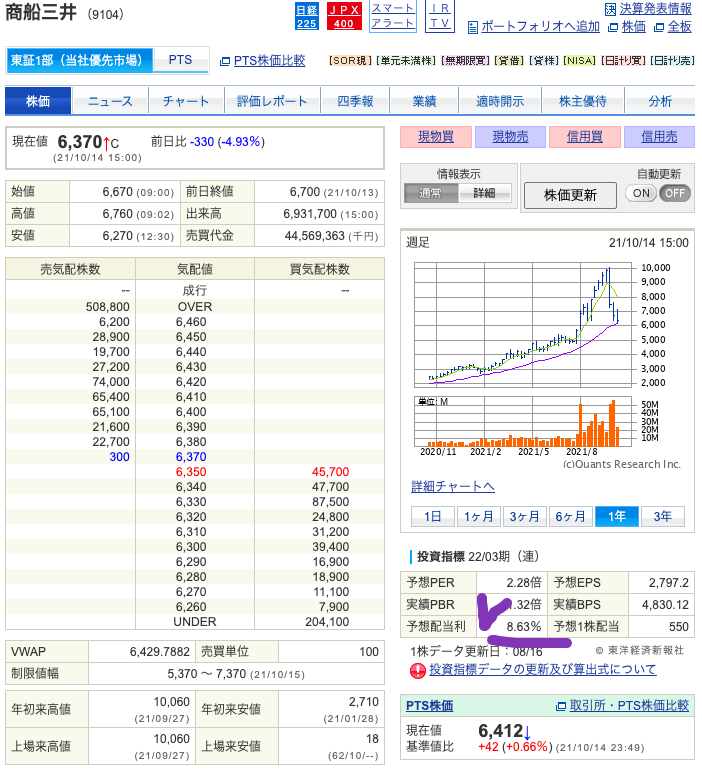
Task: Select the 6ヶ月 chart period
Action: tap(570, 516)
